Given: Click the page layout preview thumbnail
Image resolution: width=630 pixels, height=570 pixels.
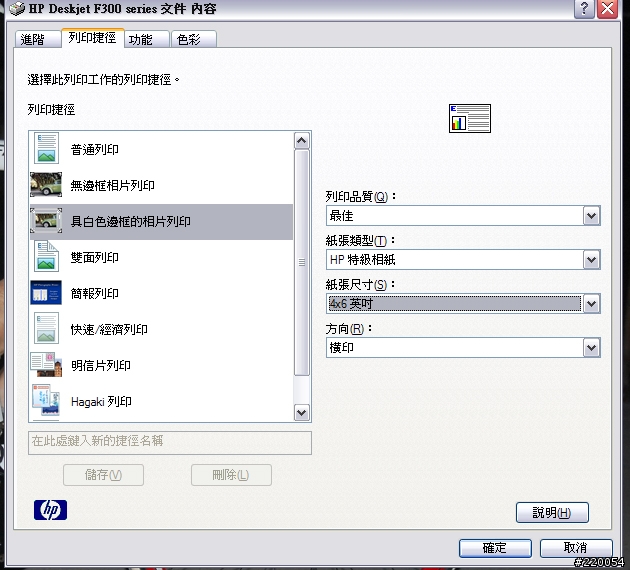Looking at the screenshot, I should (470, 118).
